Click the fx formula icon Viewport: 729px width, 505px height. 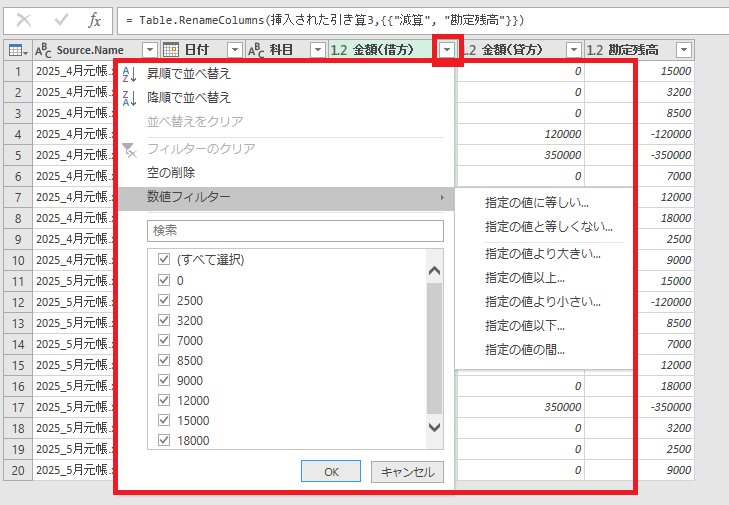tap(94, 20)
